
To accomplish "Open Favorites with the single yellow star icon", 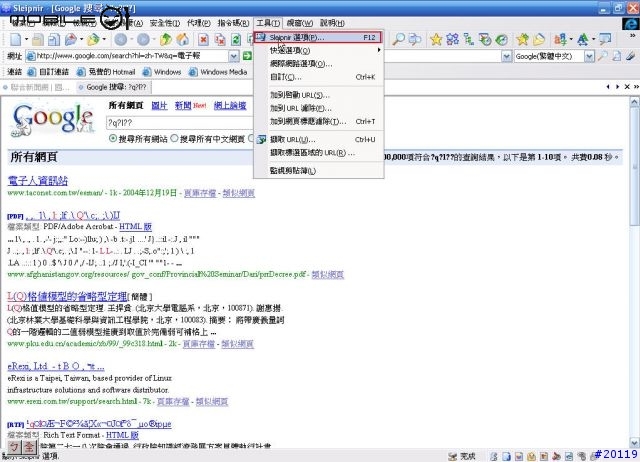I will pyautogui.click(x=436, y=39).
